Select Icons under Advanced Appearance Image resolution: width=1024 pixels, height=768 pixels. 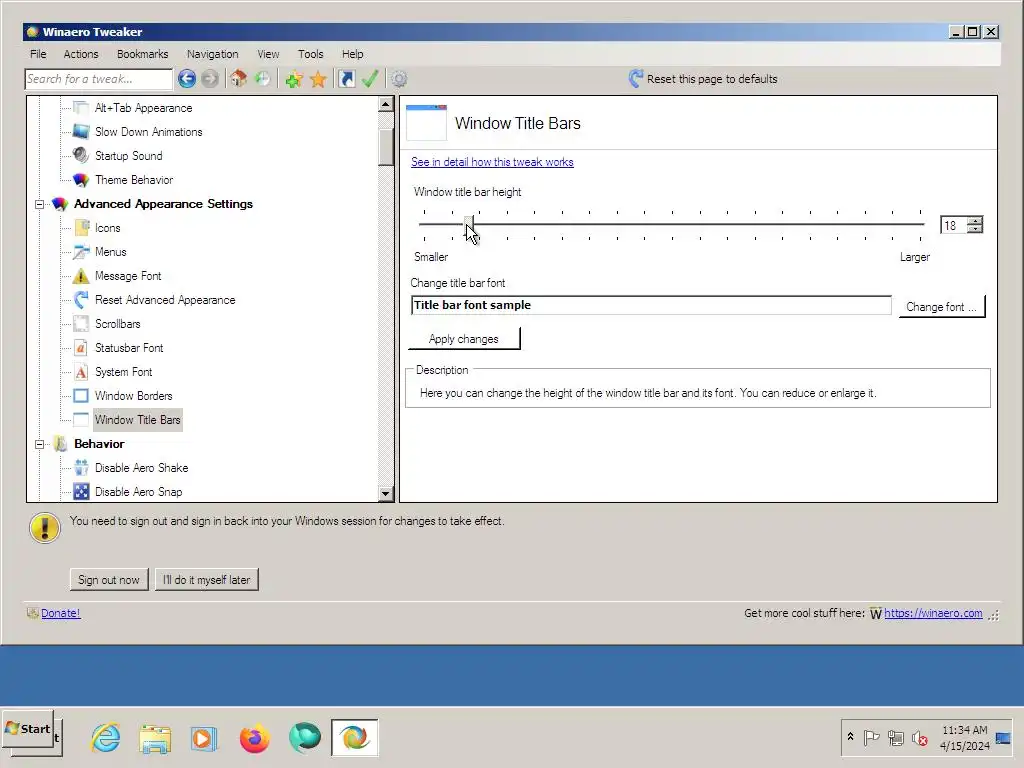coord(108,228)
